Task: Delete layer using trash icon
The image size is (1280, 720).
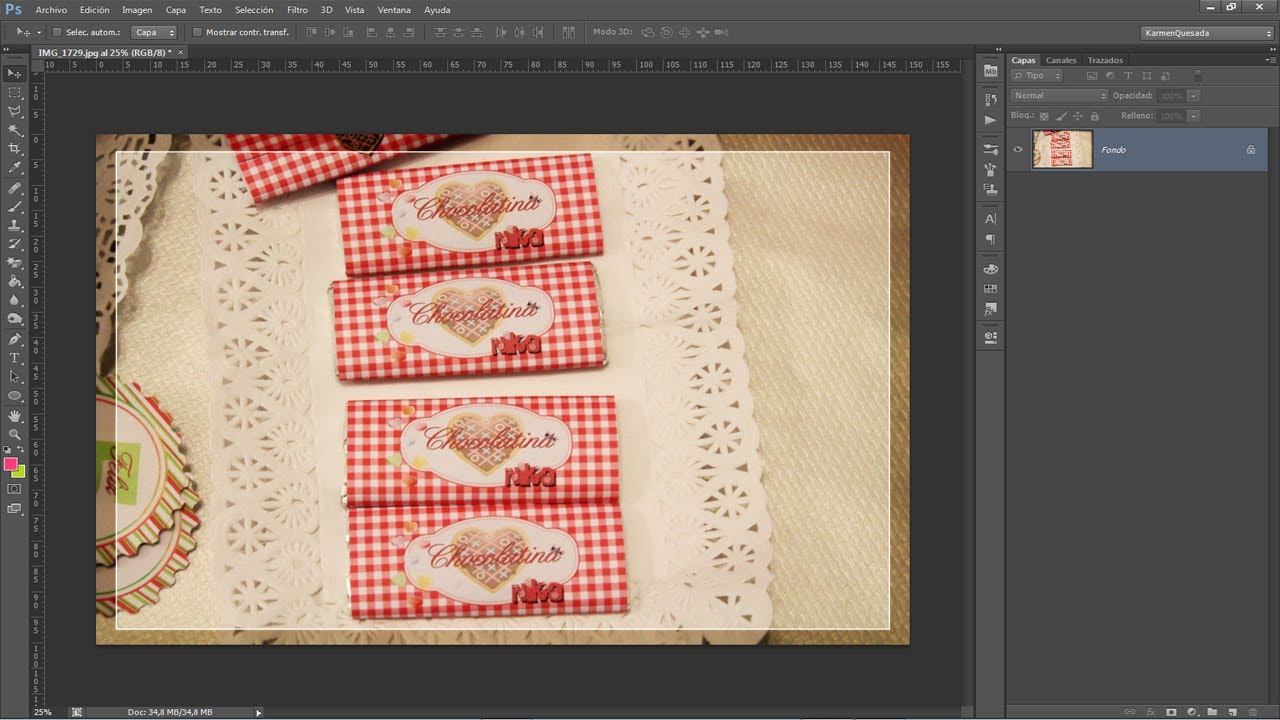Action: tap(1253, 711)
